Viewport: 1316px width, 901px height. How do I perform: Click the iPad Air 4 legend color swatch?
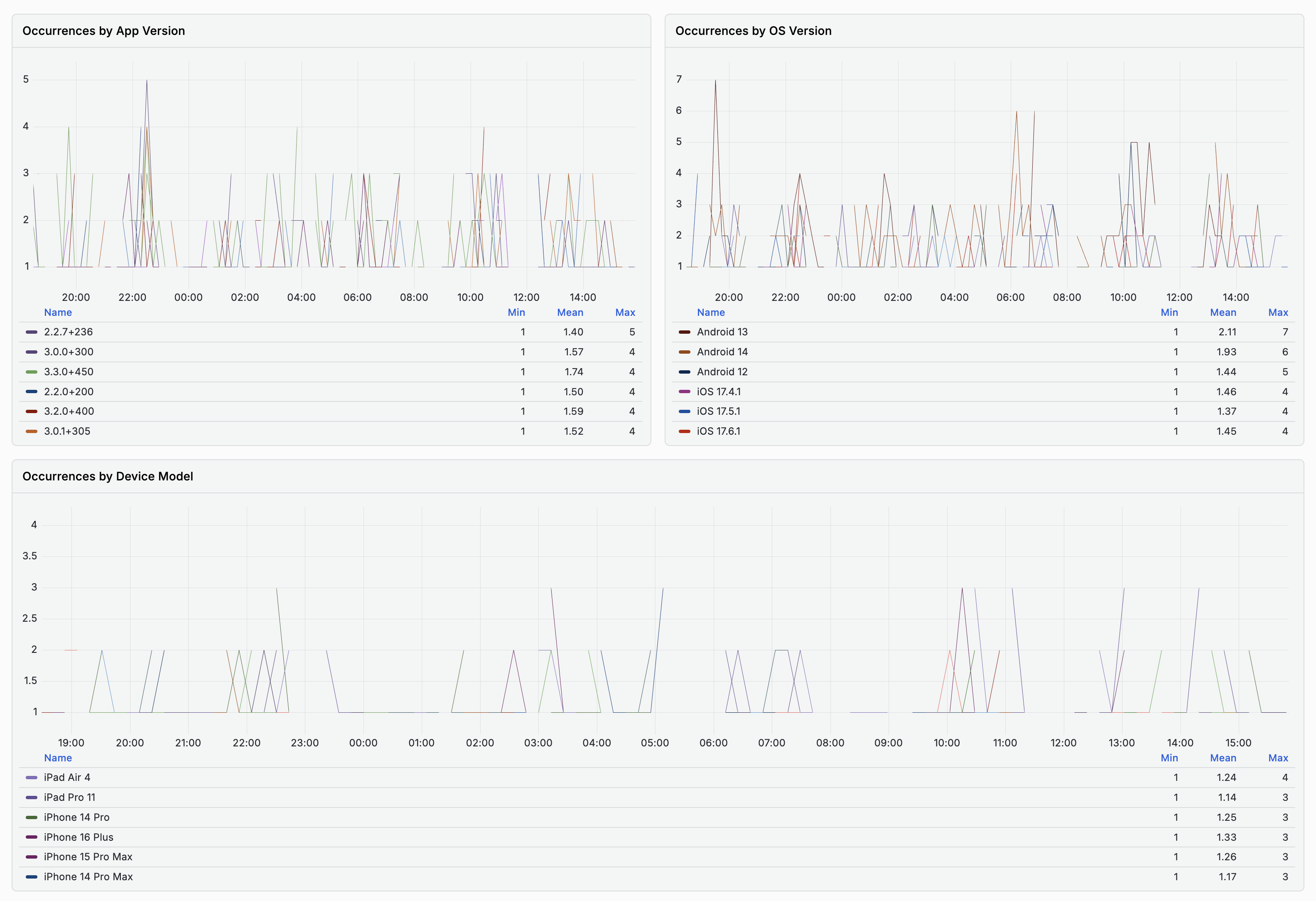32,778
